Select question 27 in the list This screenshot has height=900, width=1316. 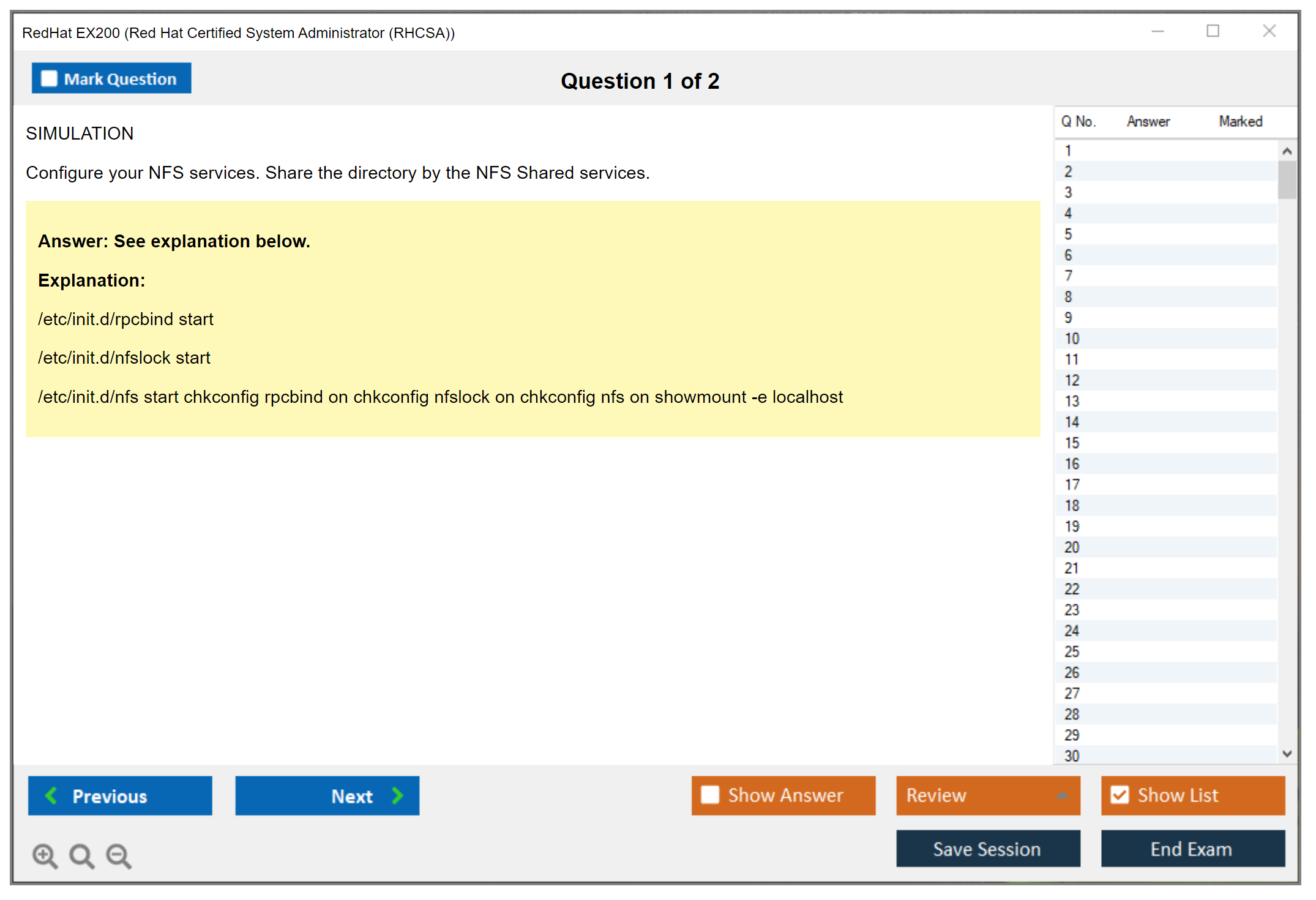click(x=1072, y=693)
